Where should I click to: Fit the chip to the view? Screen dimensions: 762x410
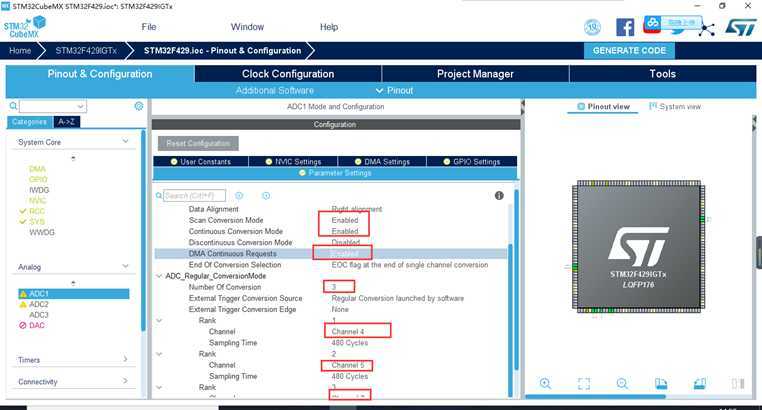tap(584, 384)
